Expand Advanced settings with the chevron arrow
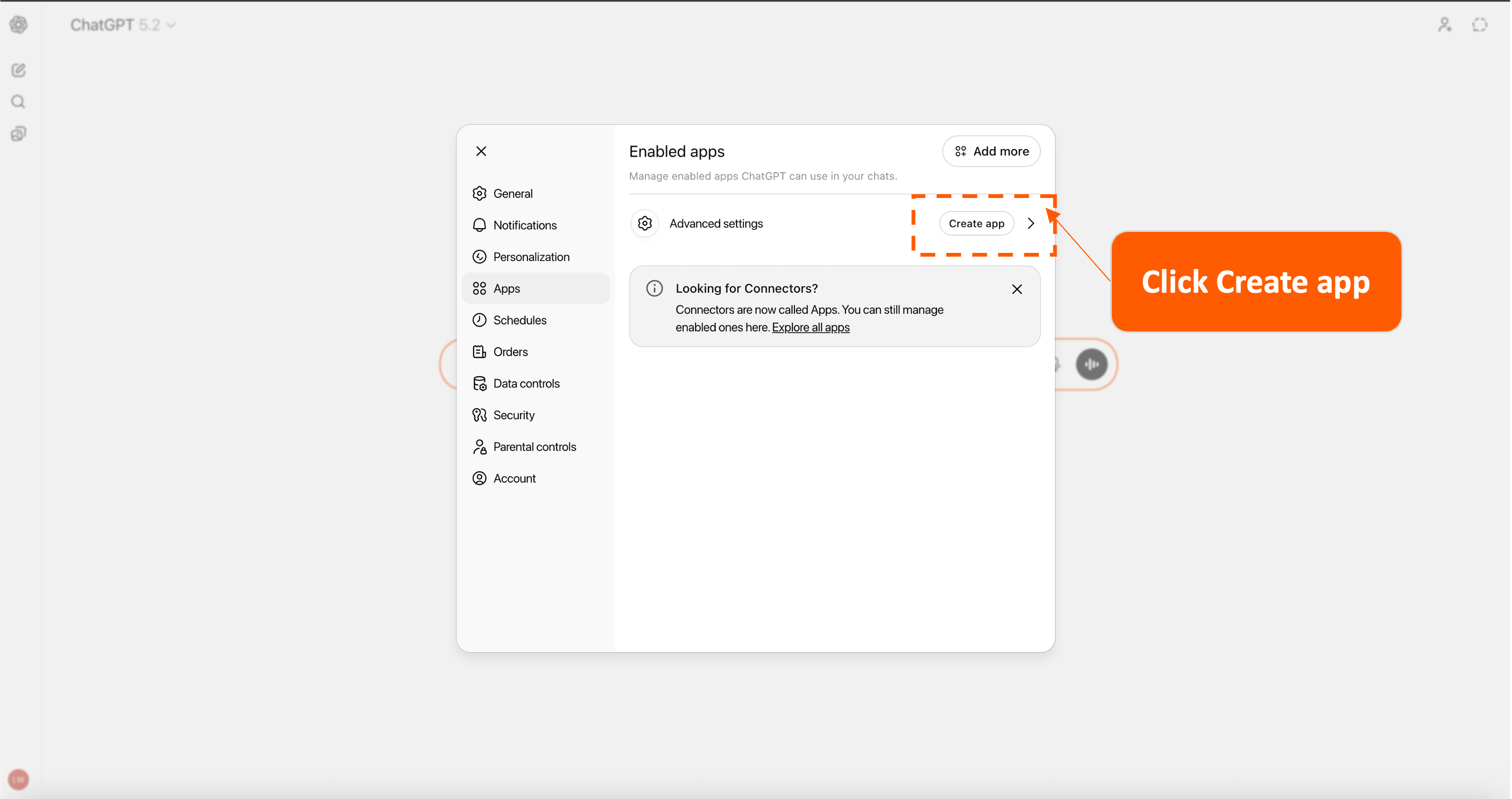 coord(1031,223)
